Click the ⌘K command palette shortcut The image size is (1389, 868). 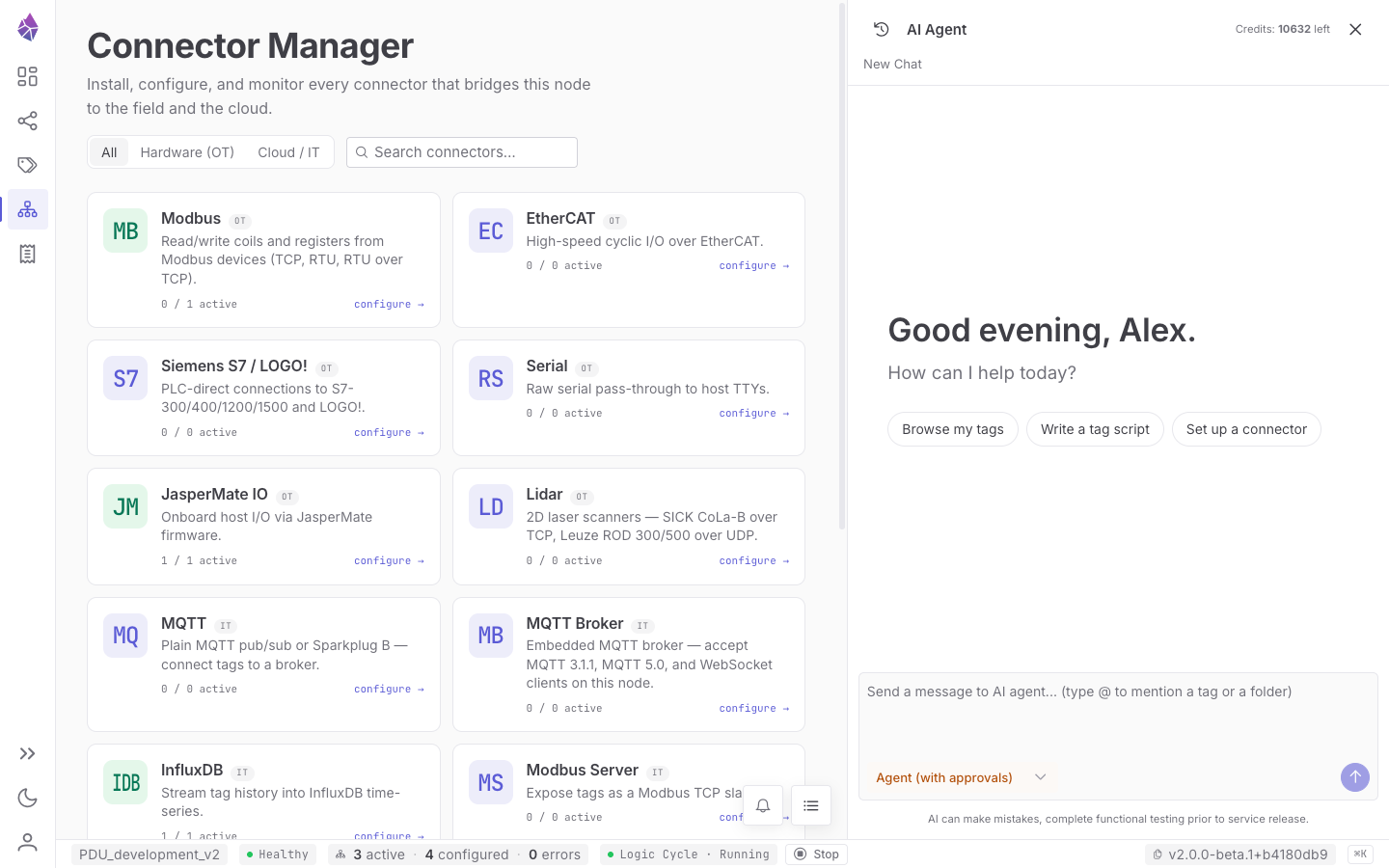(1360, 854)
